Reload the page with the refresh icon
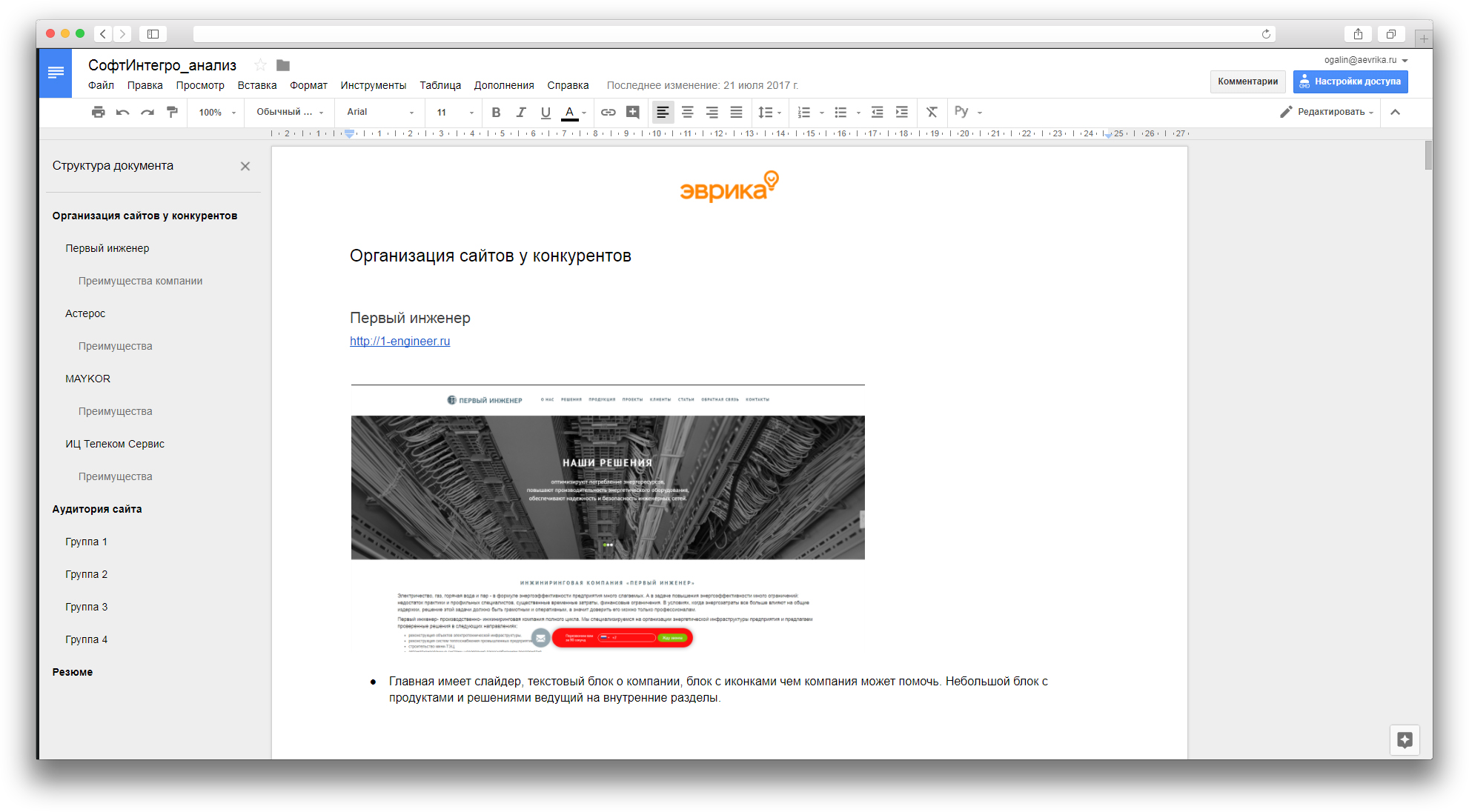The image size is (1469, 812). point(1266,34)
